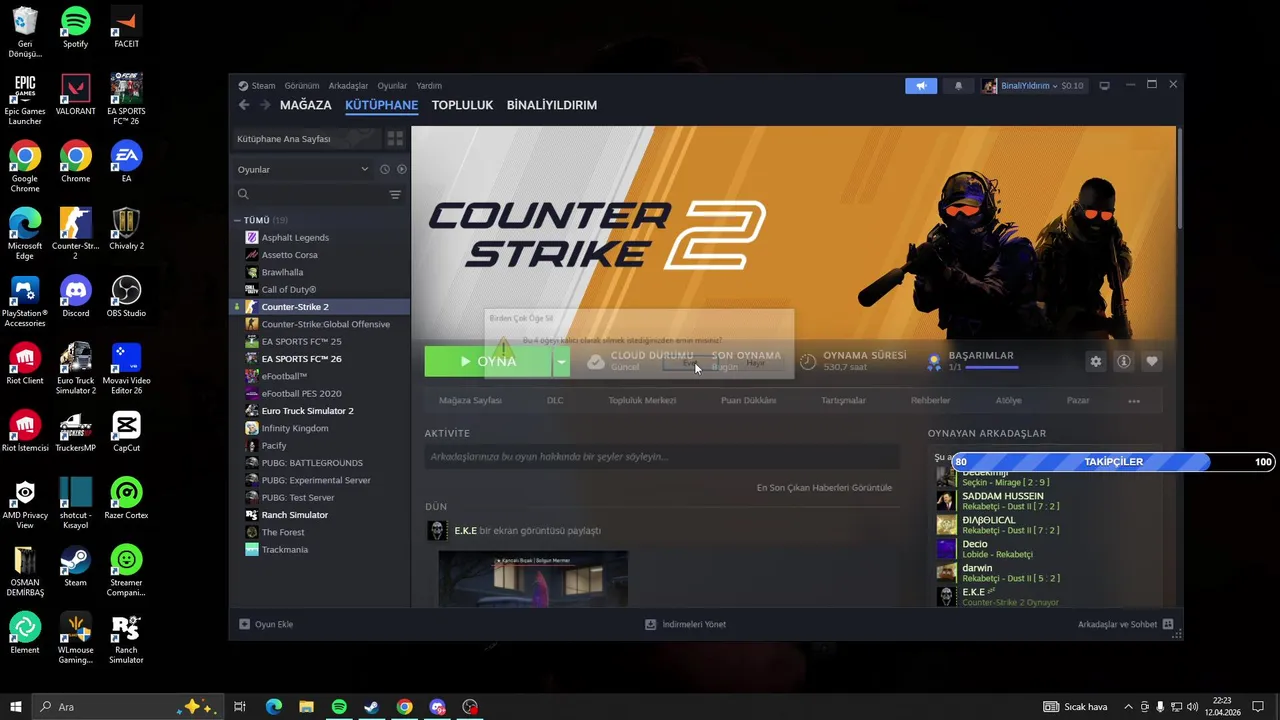The image size is (1280, 720).
Task: Click the Steam announcements megaphone icon
Action: [921, 86]
